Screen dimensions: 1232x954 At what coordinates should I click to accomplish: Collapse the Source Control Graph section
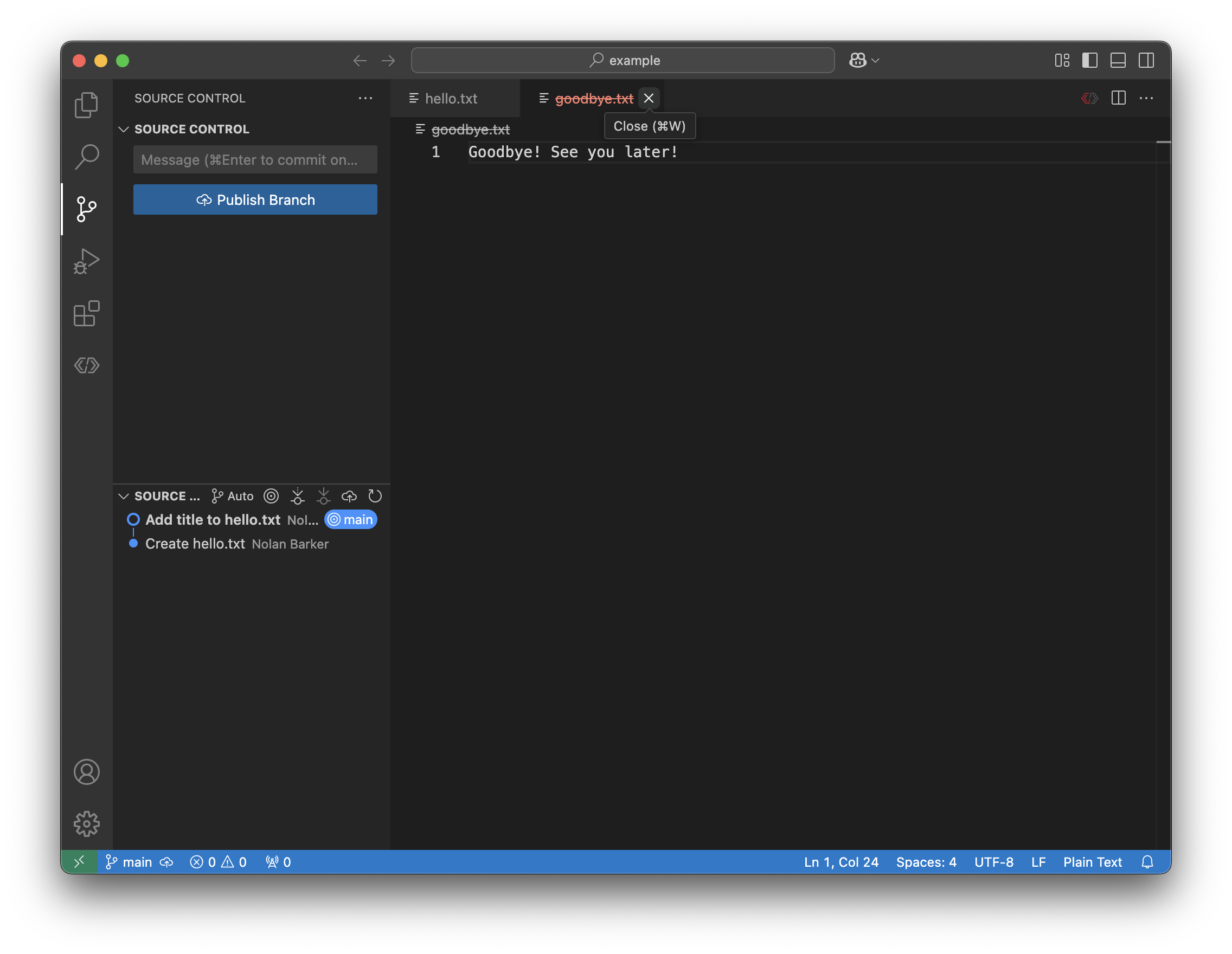pyautogui.click(x=124, y=496)
